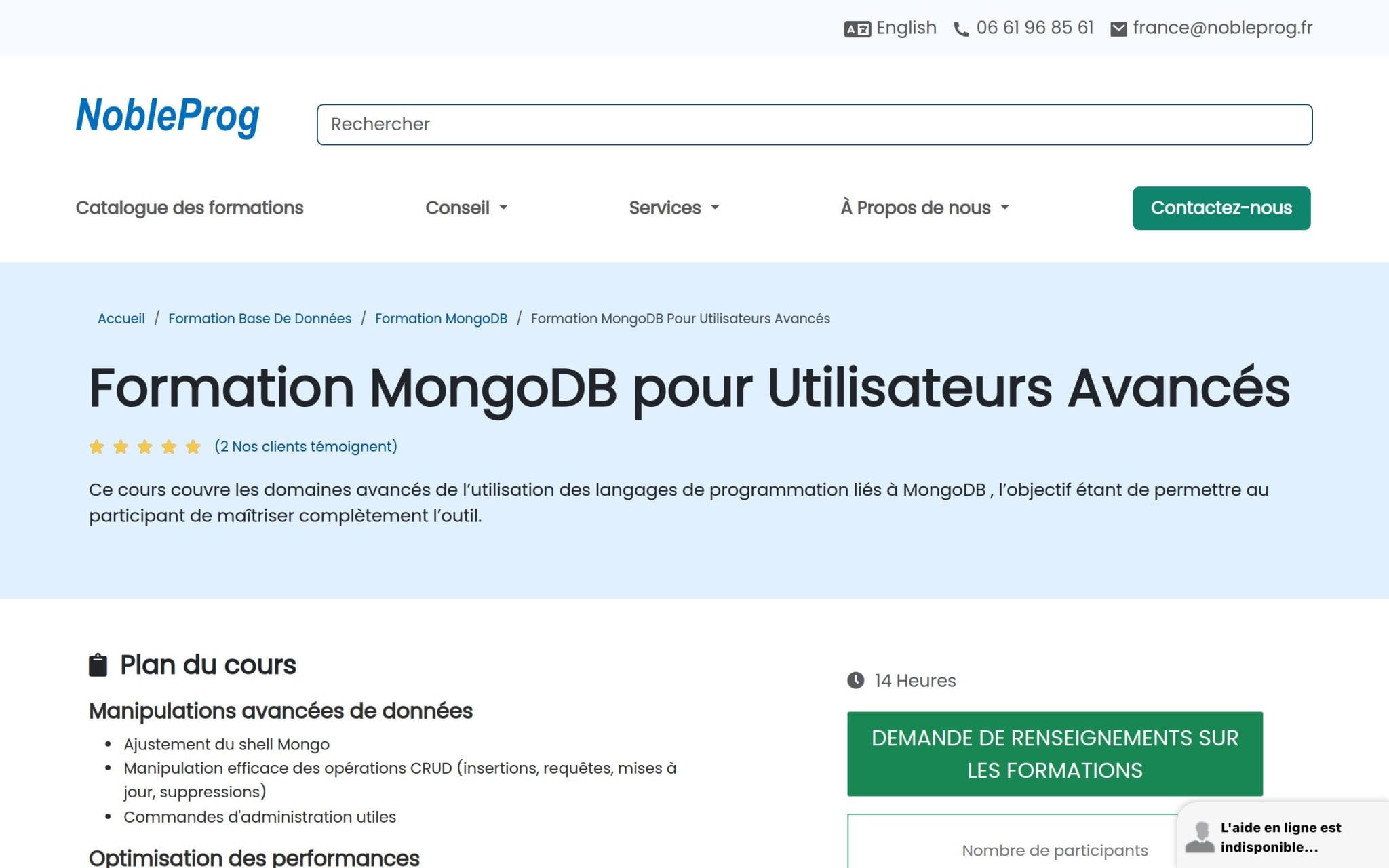
Task: Open Catalogue des formations
Action: pyautogui.click(x=189, y=208)
